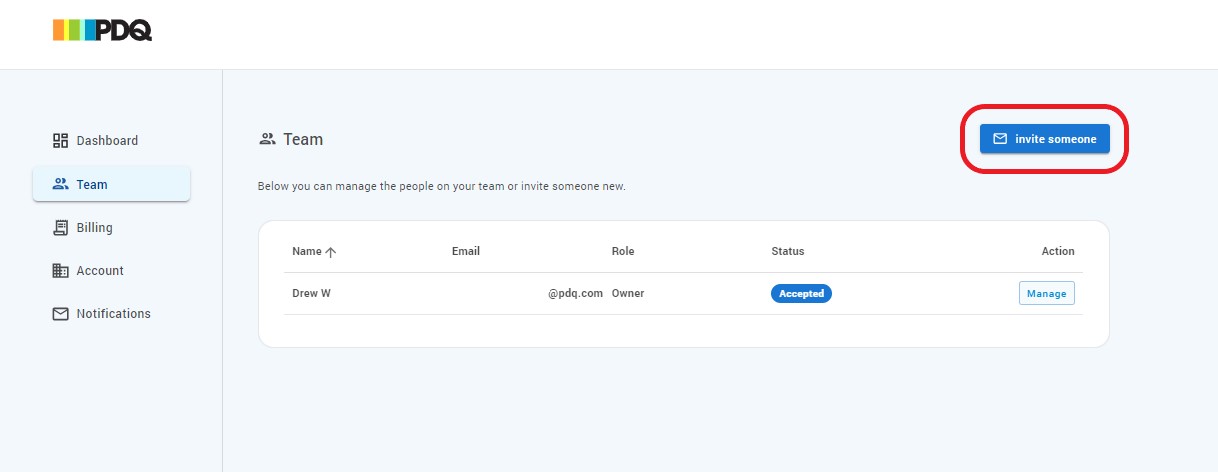Click the PDQ logo

click(x=102, y=31)
